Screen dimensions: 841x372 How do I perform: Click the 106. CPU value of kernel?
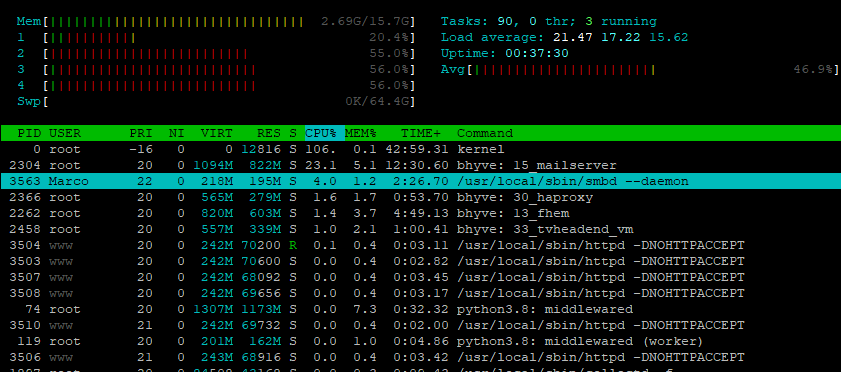pyautogui.click(x=321, y=149)
